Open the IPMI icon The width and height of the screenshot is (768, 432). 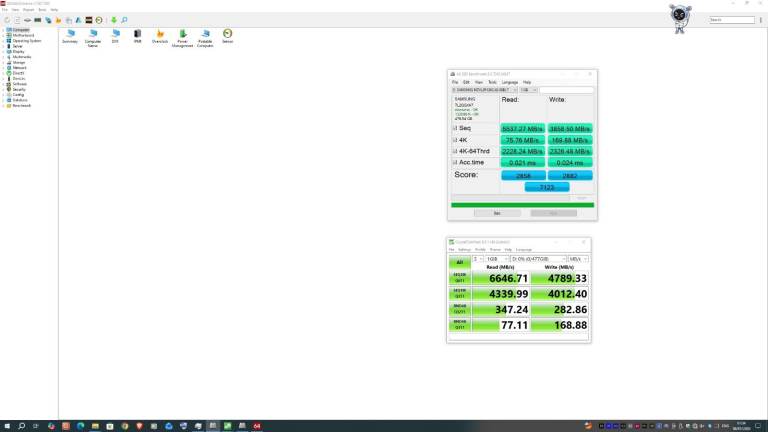tap(138, 35)
